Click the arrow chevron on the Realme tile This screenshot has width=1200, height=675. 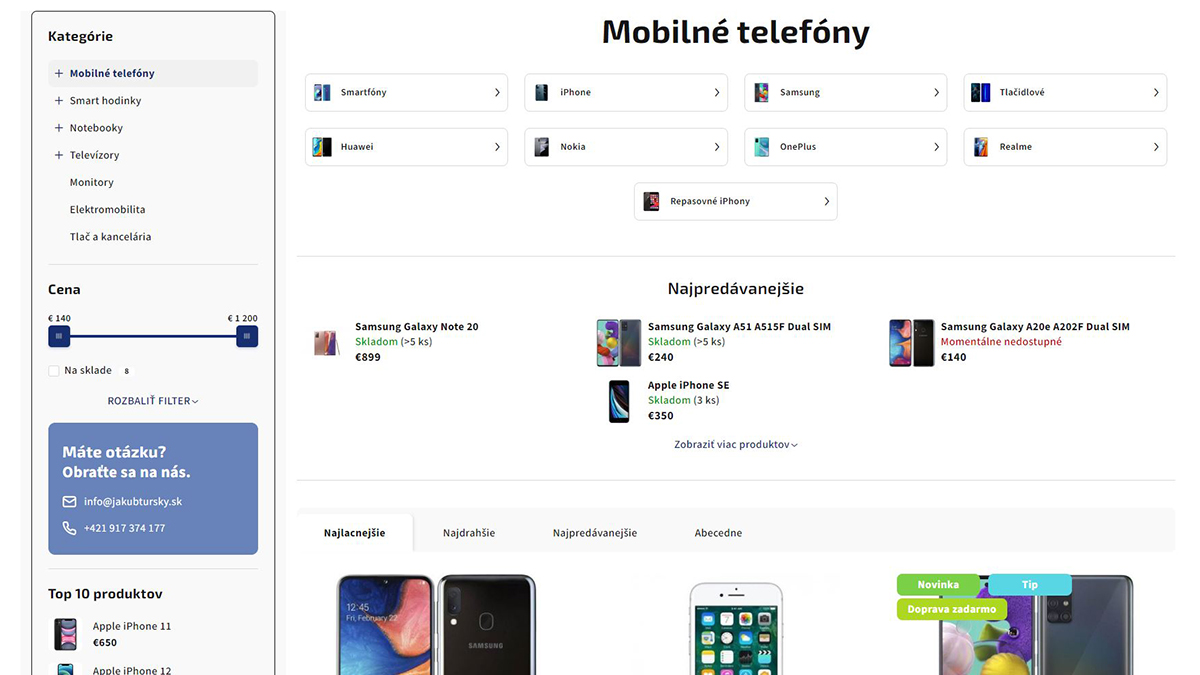pos(1156,147)
